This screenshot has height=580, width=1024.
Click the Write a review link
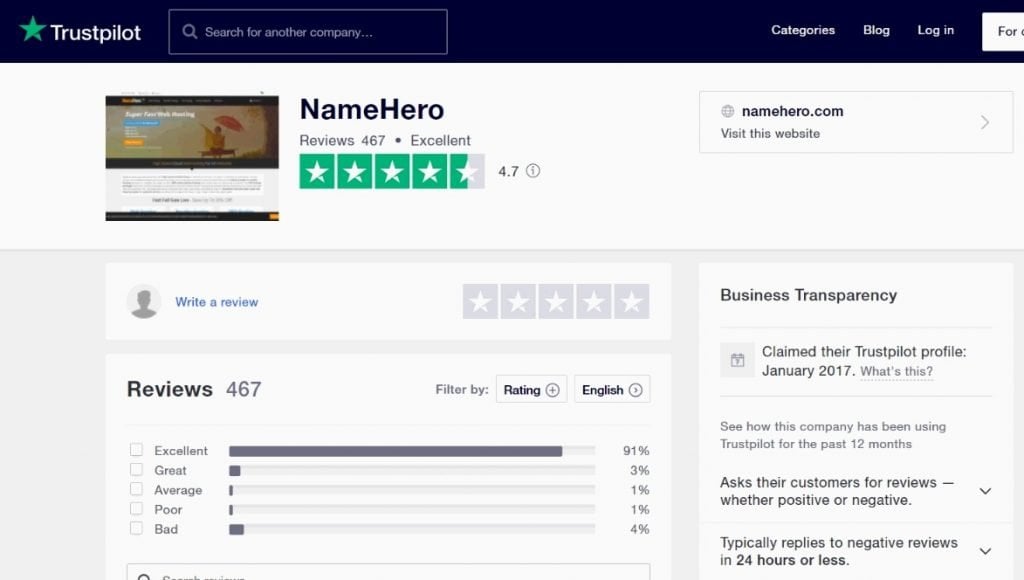(216, 302)
